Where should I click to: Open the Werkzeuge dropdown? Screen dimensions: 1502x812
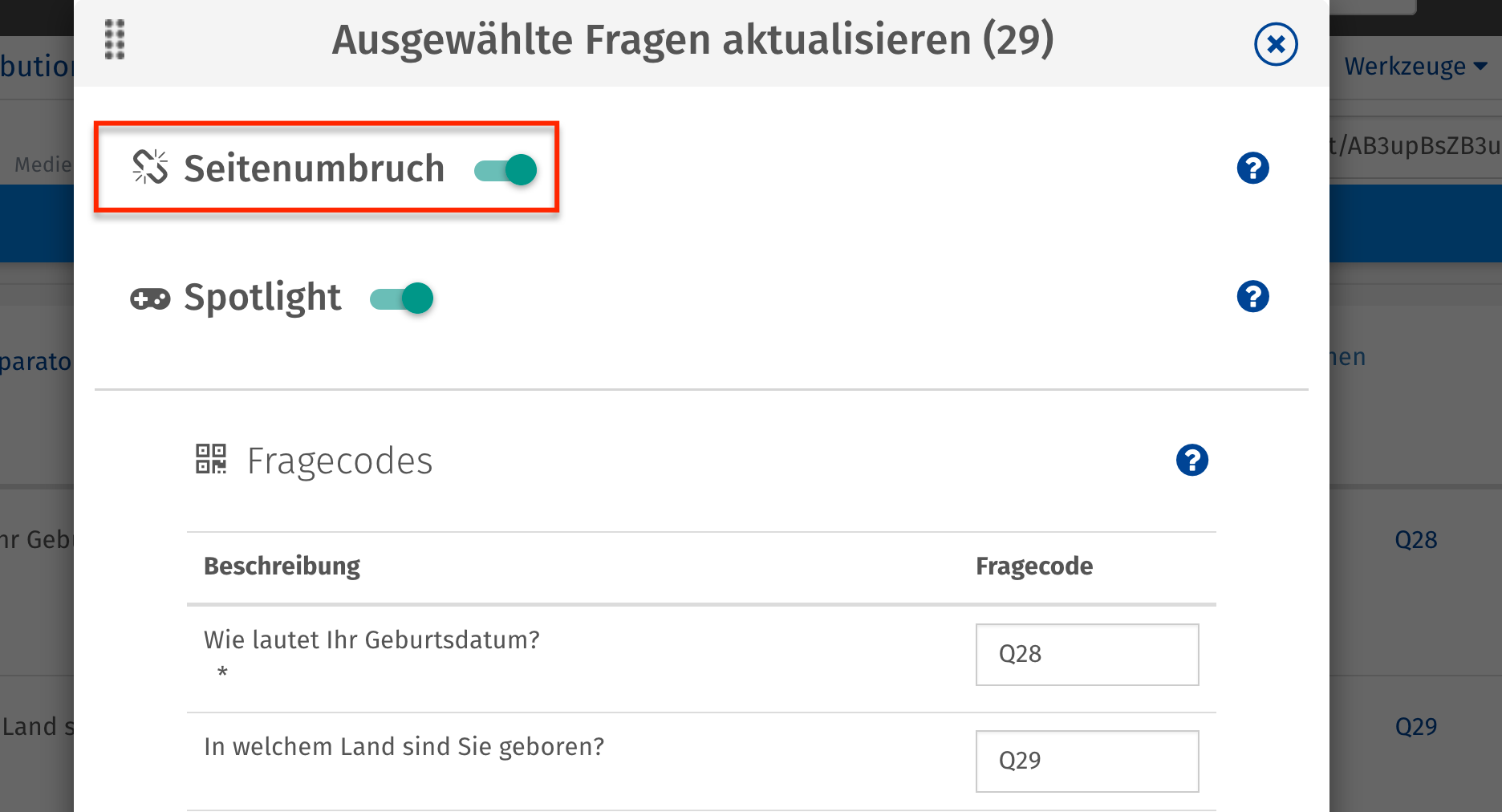1415,66
